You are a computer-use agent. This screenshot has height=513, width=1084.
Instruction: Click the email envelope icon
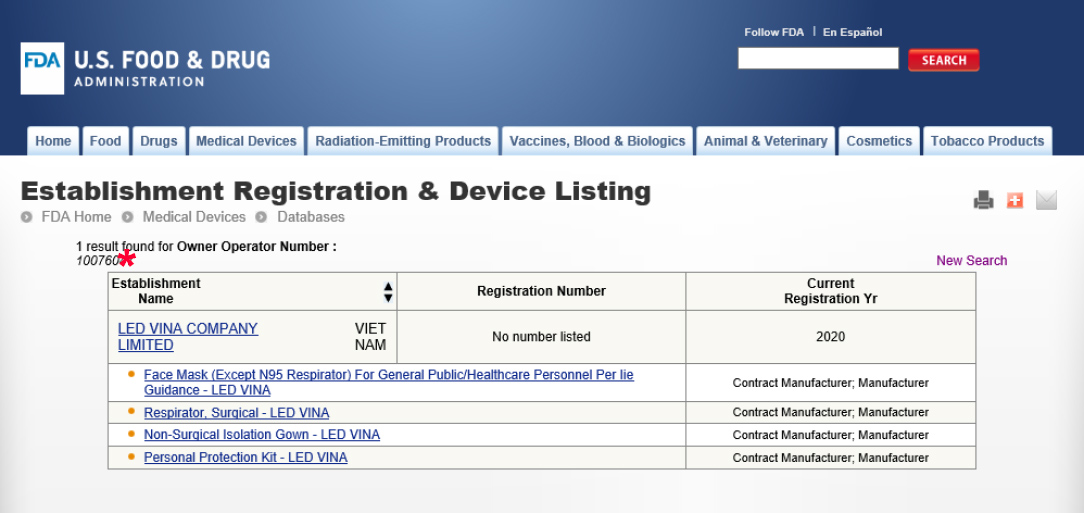(1047, 200)
